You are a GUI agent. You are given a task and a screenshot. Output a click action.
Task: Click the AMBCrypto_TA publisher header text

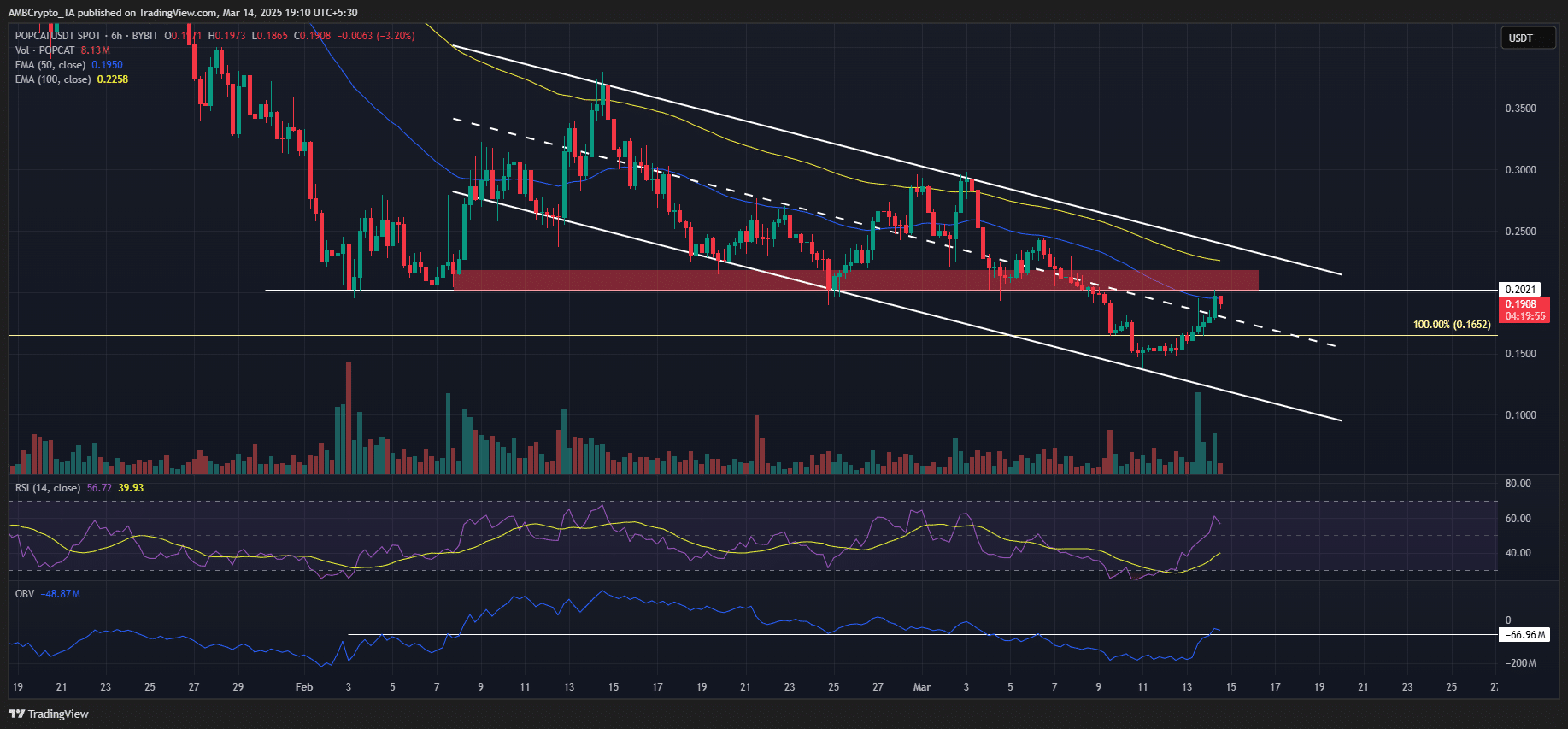[182, 13]
